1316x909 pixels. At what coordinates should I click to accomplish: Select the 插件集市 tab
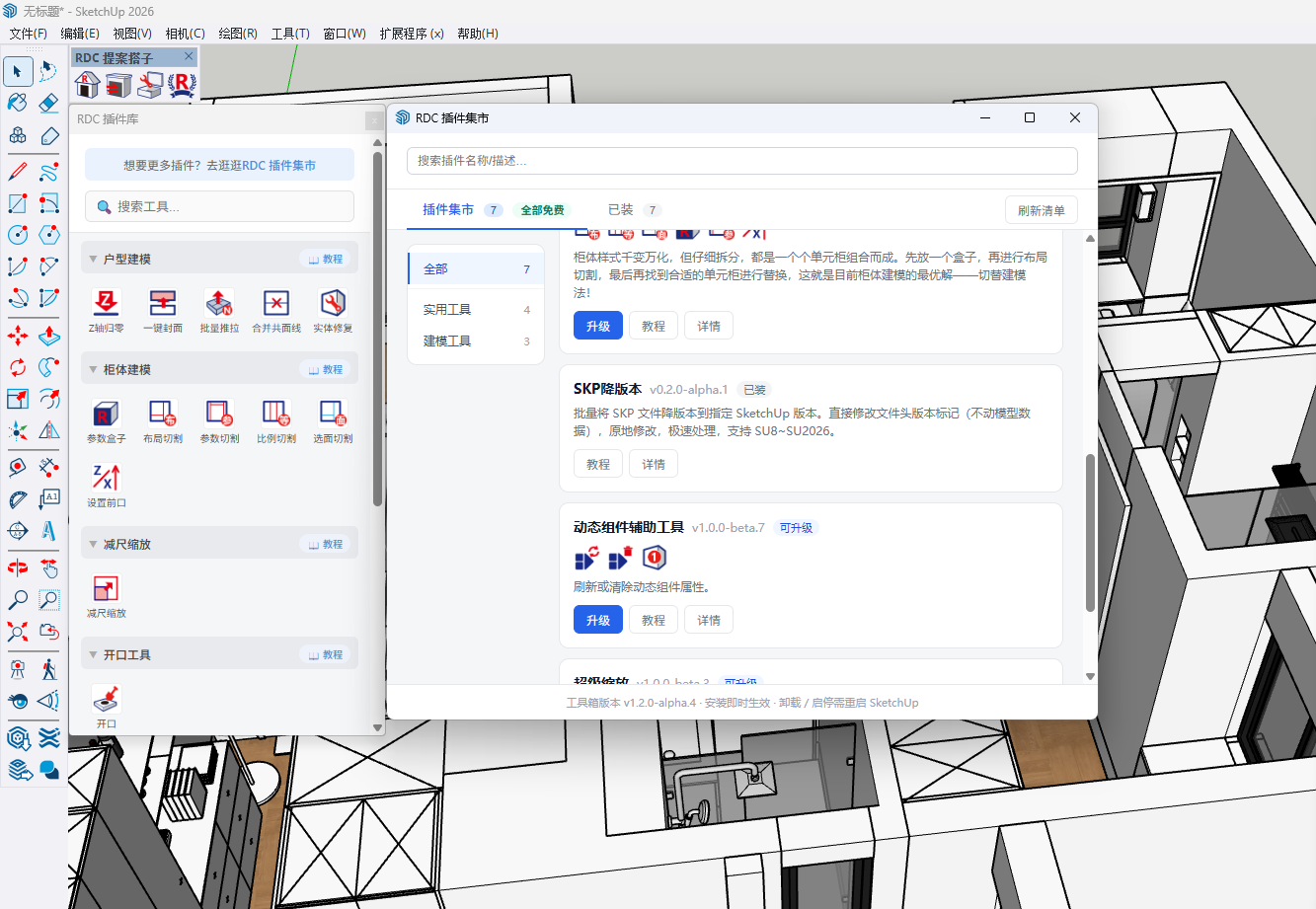pyautogui.click(x=448, y=209)
